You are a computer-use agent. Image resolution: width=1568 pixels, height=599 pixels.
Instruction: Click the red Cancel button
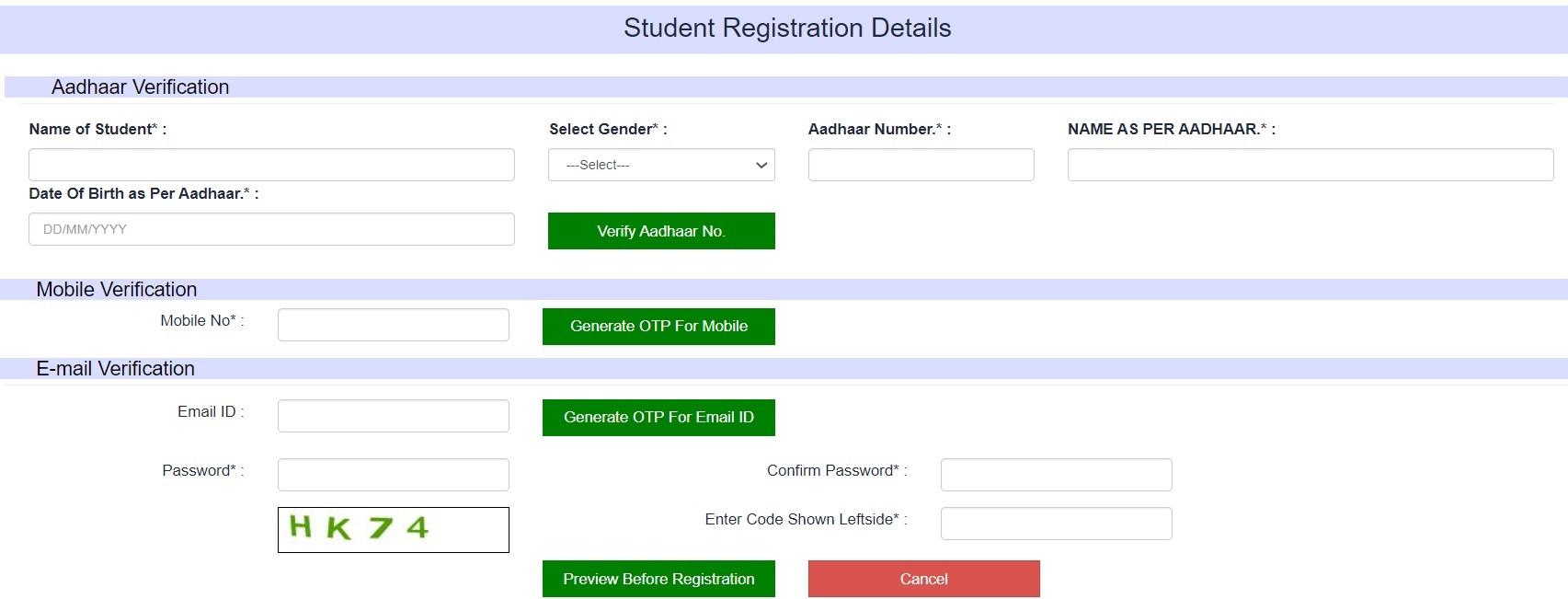tap(923, 579)
